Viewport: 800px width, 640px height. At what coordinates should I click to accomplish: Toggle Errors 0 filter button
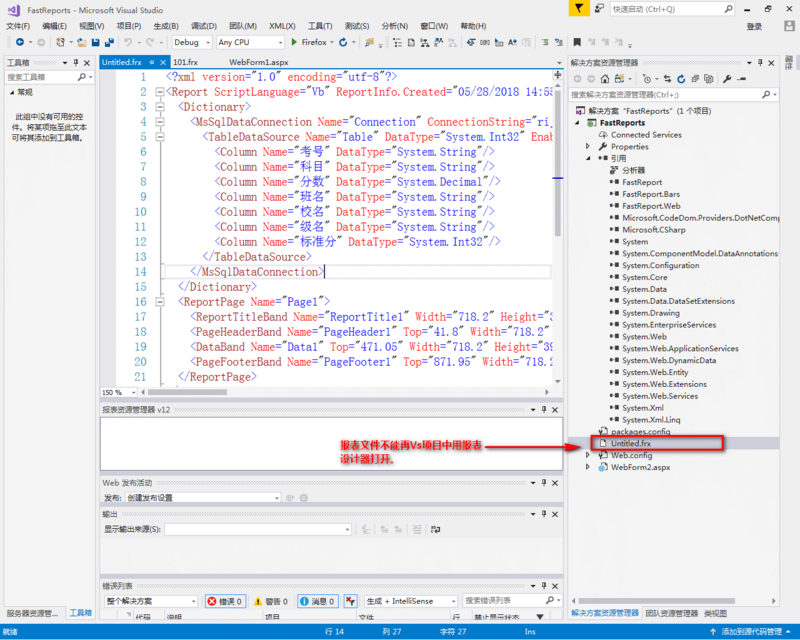(x=226, y=601)
